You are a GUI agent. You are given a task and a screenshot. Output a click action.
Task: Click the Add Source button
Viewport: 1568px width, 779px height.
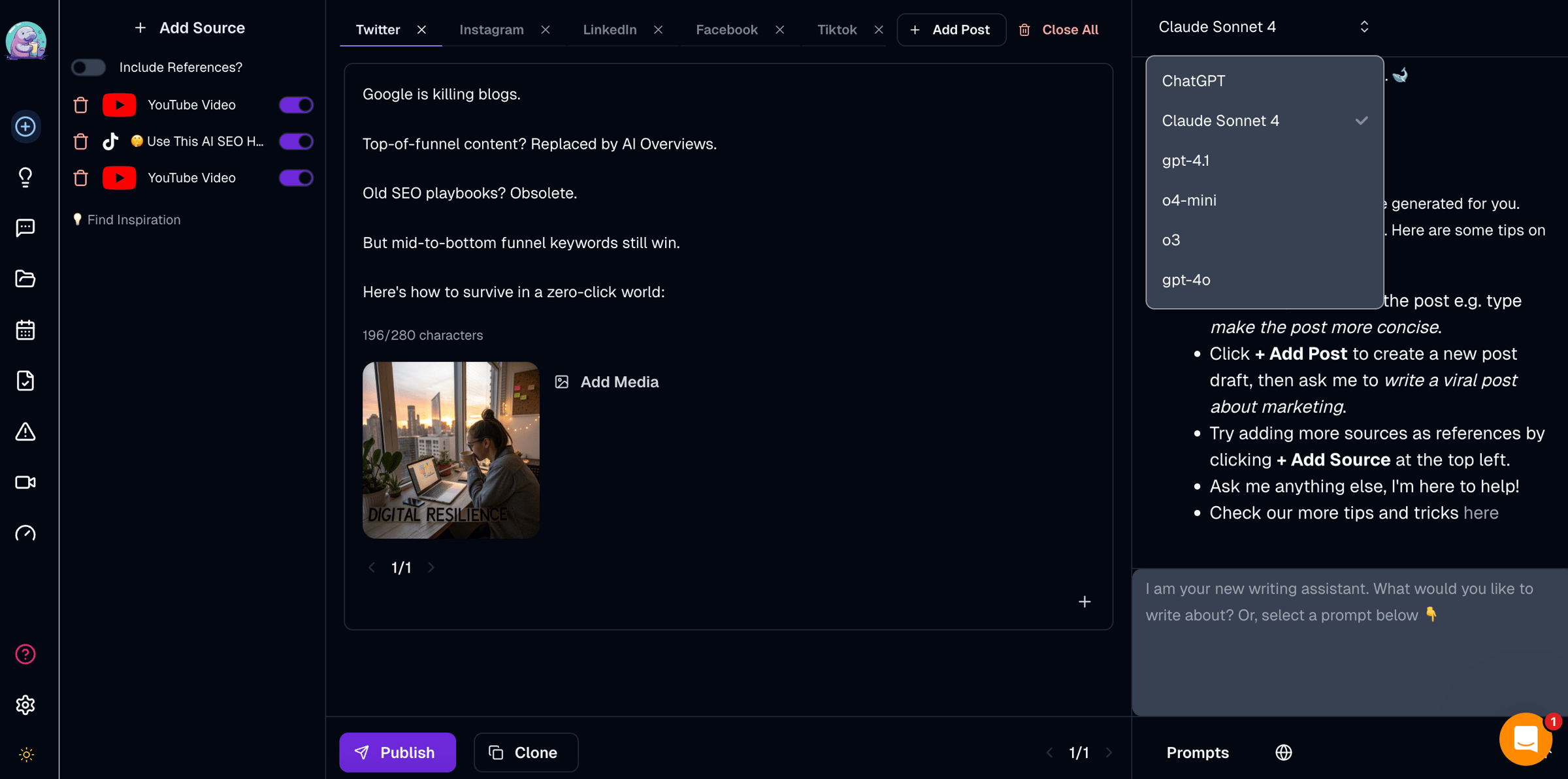189,27
